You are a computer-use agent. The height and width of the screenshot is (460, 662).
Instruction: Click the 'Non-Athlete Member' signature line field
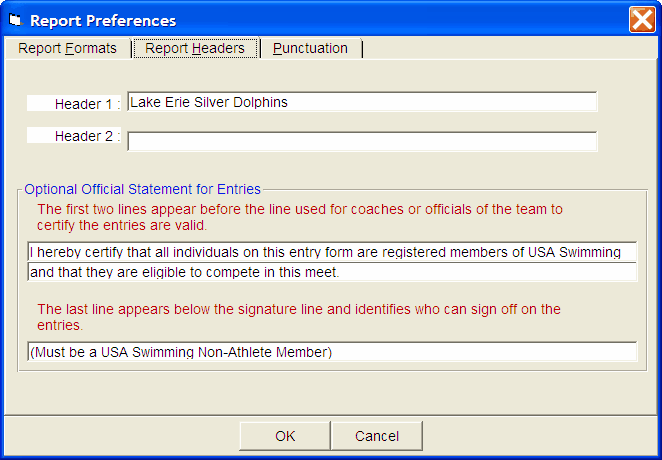pos(331,352)
